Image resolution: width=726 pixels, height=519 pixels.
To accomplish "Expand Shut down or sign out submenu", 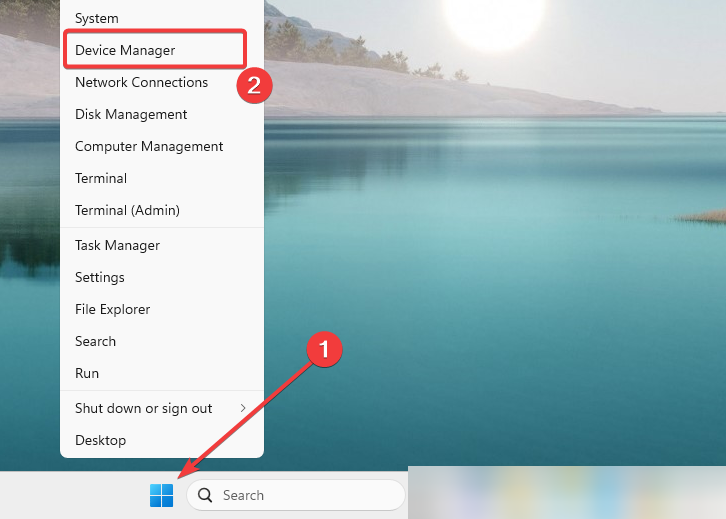I will [x=162, y=408].
